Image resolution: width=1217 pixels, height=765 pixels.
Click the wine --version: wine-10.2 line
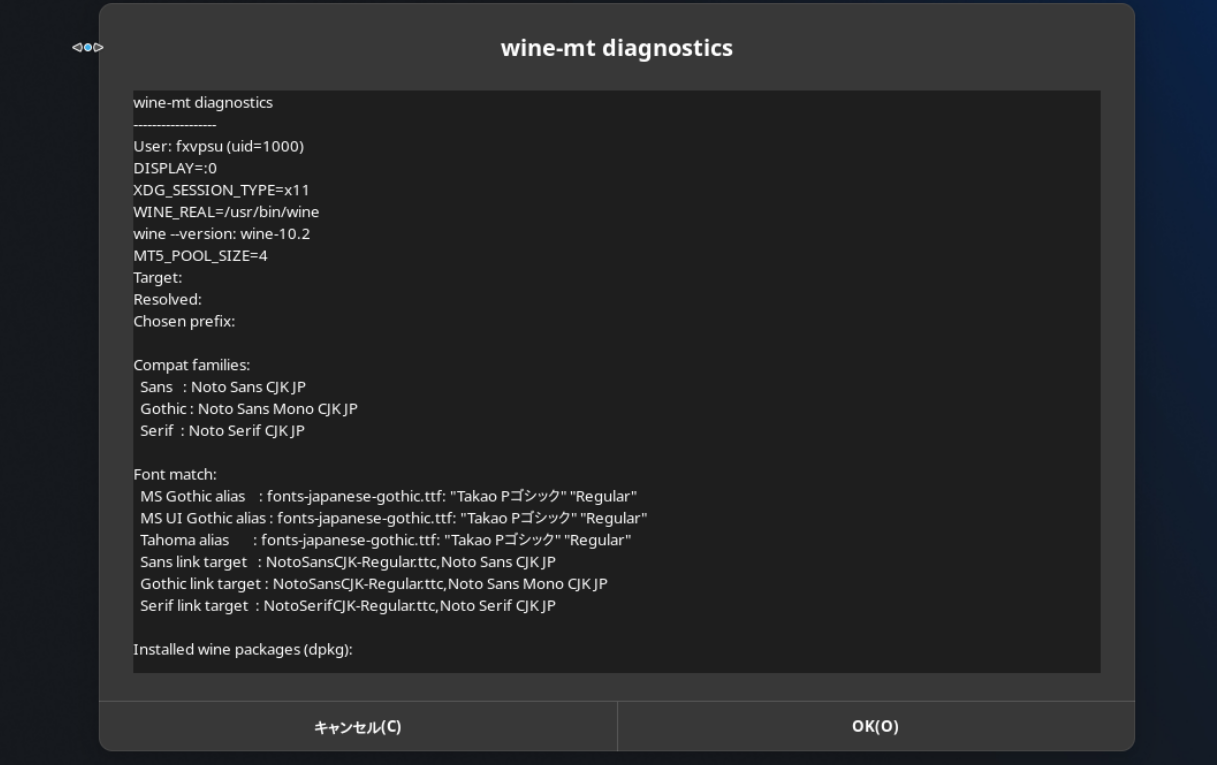pos(222,233)
